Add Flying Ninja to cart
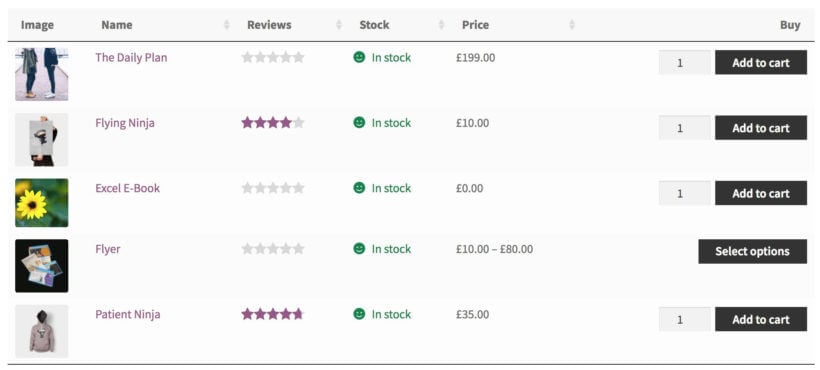This screenshot has height=370, width=820. (x=761, y=128)
